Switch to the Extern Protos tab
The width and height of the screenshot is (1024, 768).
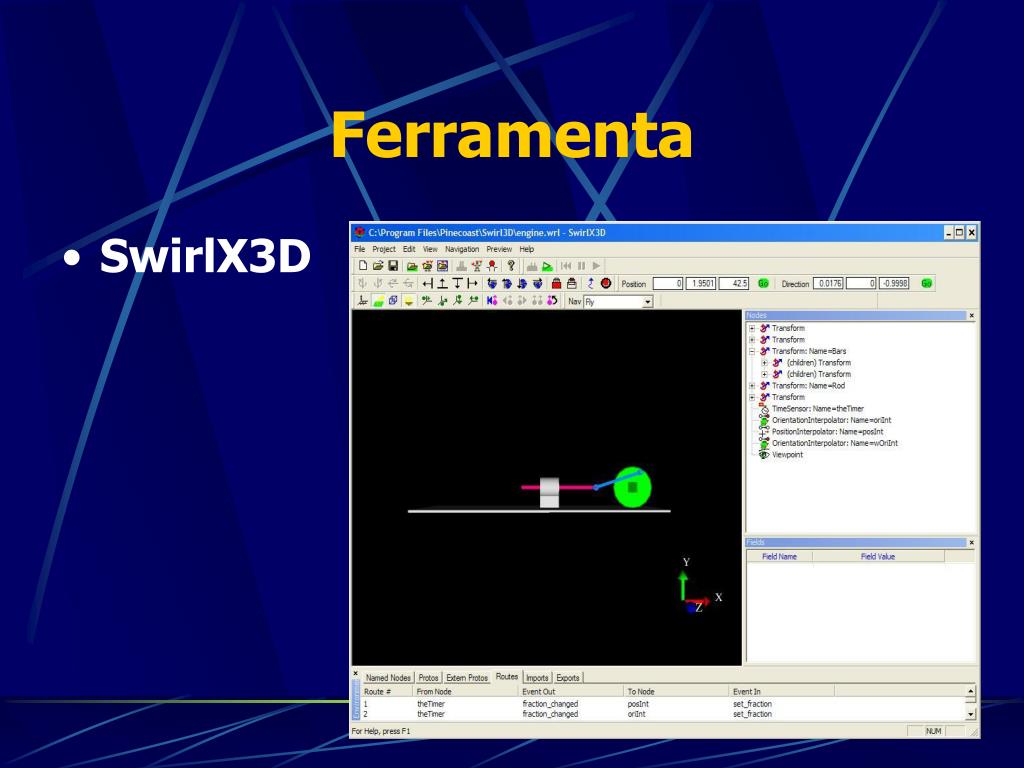point(467,678)
